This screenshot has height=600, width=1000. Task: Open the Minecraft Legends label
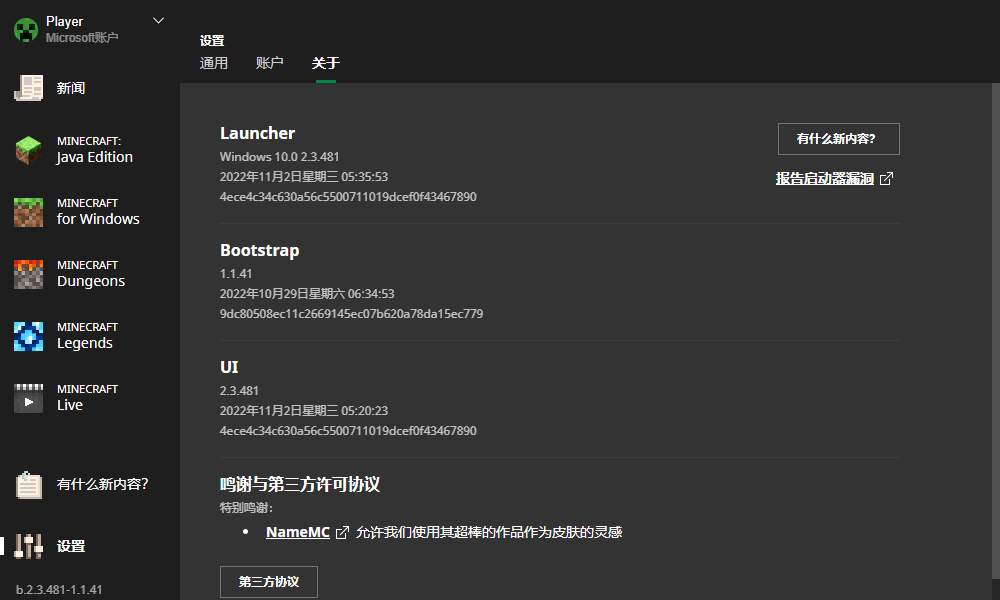click(87, 336)
